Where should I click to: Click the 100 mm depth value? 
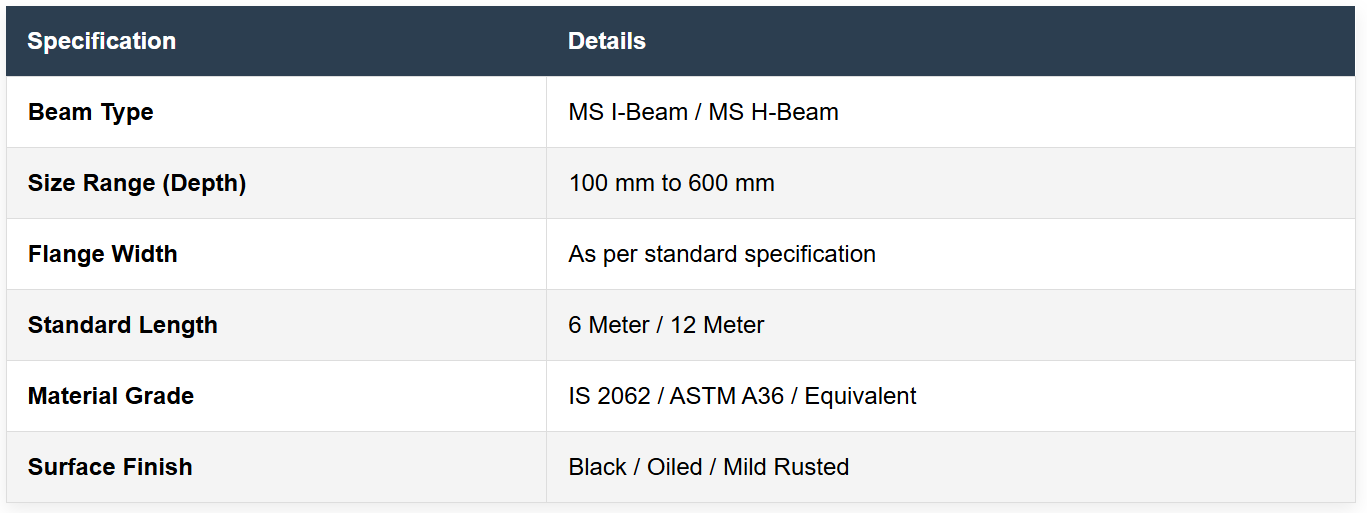[607, 183]
